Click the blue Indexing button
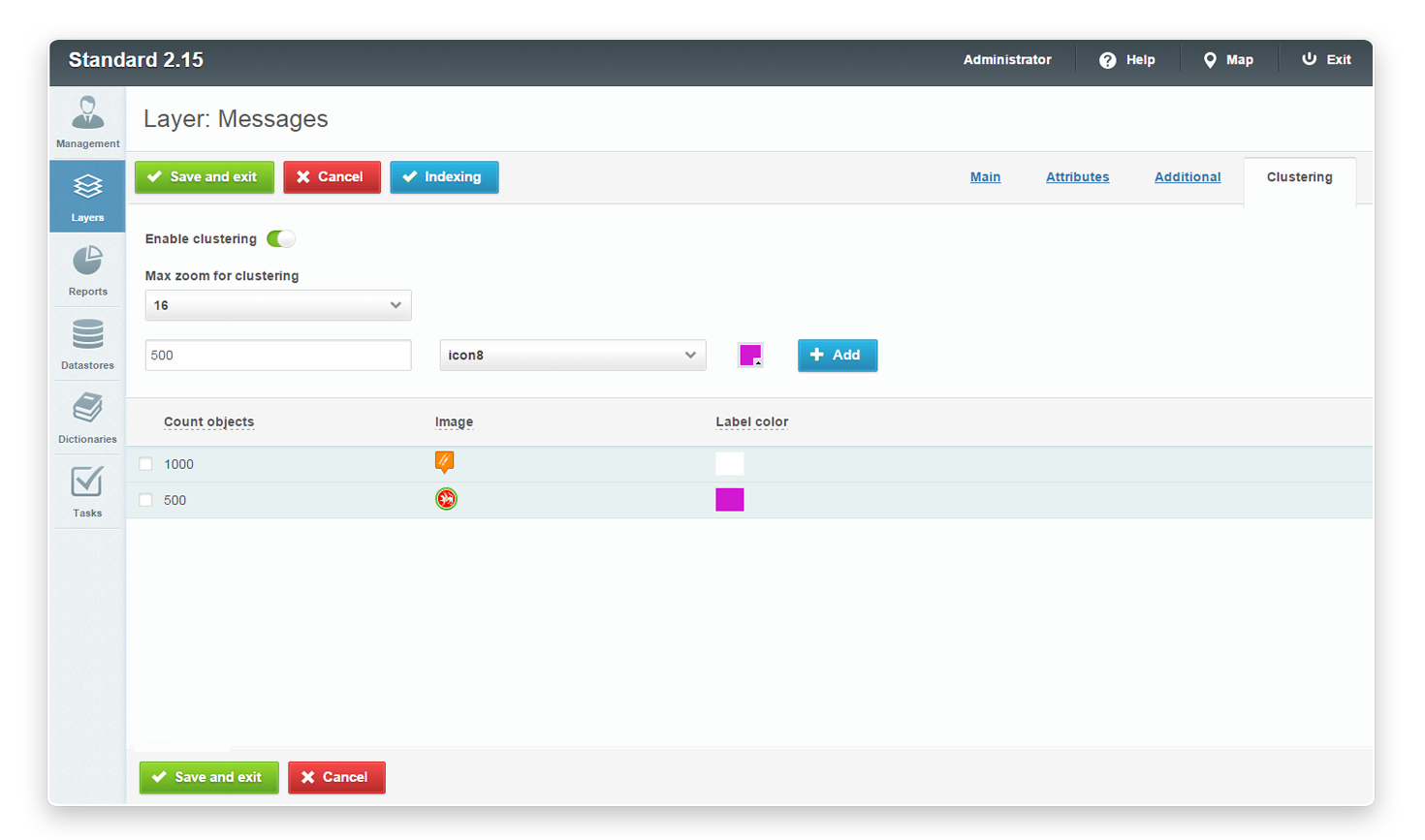The width and height of the screenshot is (1425, 840). pyautogui.click(x=444, y=177)
